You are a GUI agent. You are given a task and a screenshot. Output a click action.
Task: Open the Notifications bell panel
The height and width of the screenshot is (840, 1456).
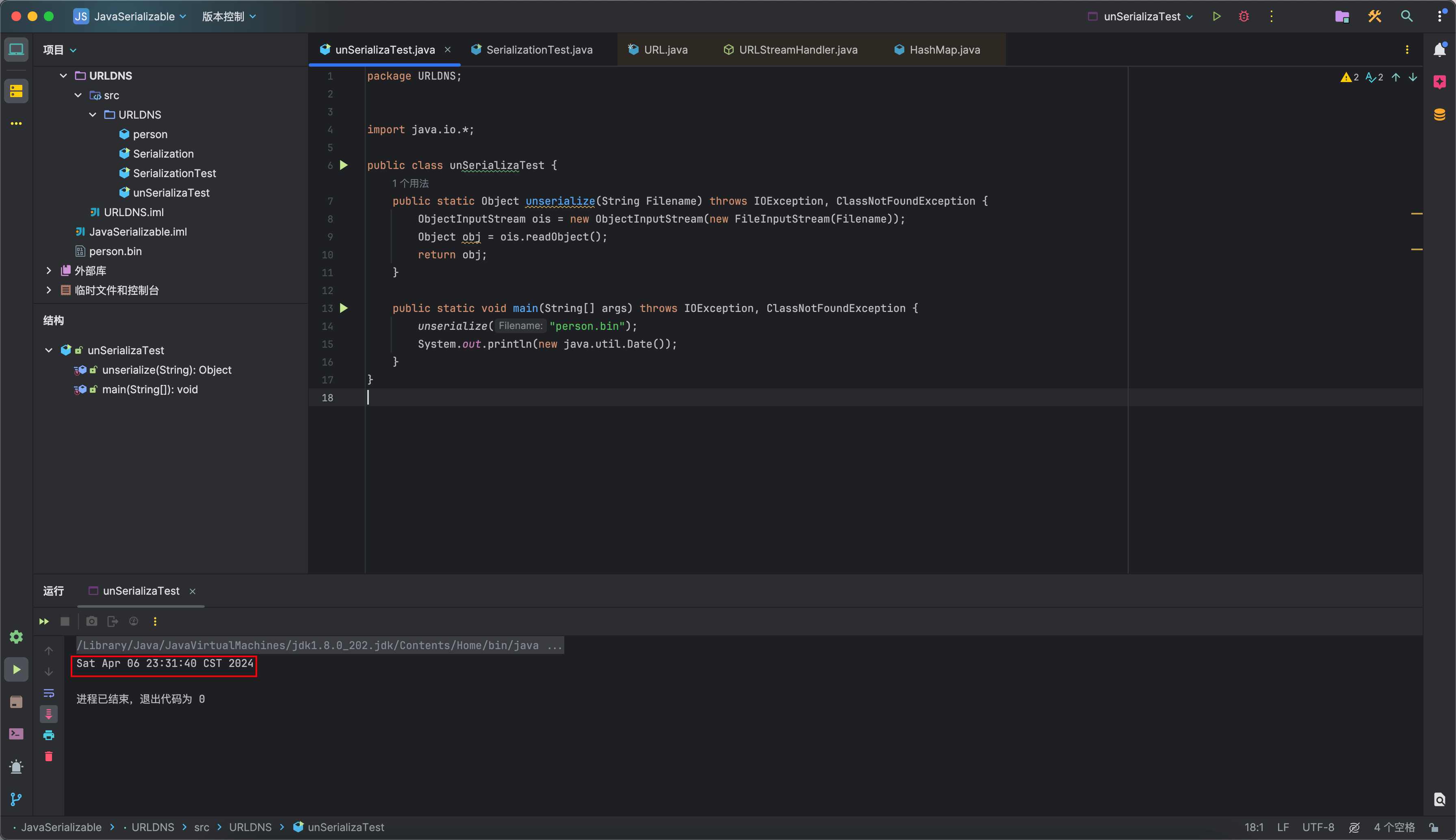(x=1439, y=50)
